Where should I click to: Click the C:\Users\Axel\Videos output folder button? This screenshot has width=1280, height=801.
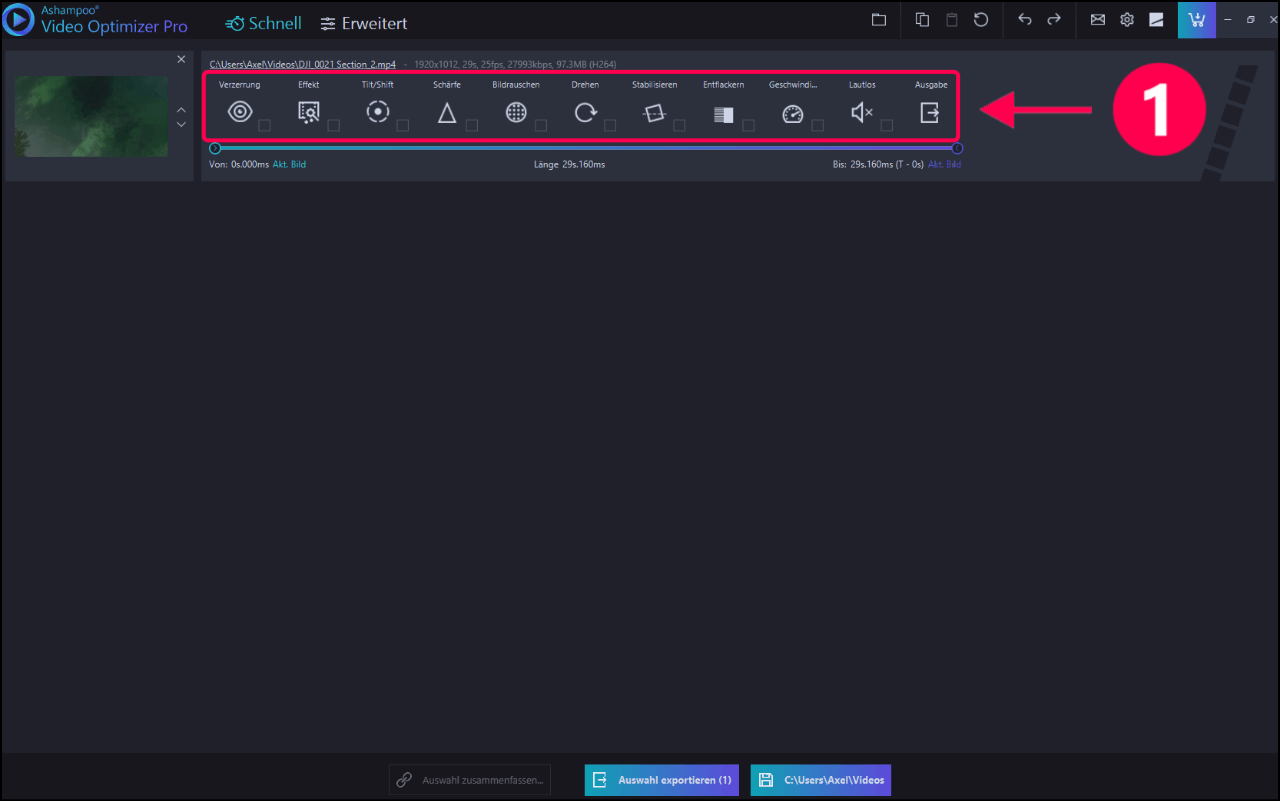[x=819, y=780]
